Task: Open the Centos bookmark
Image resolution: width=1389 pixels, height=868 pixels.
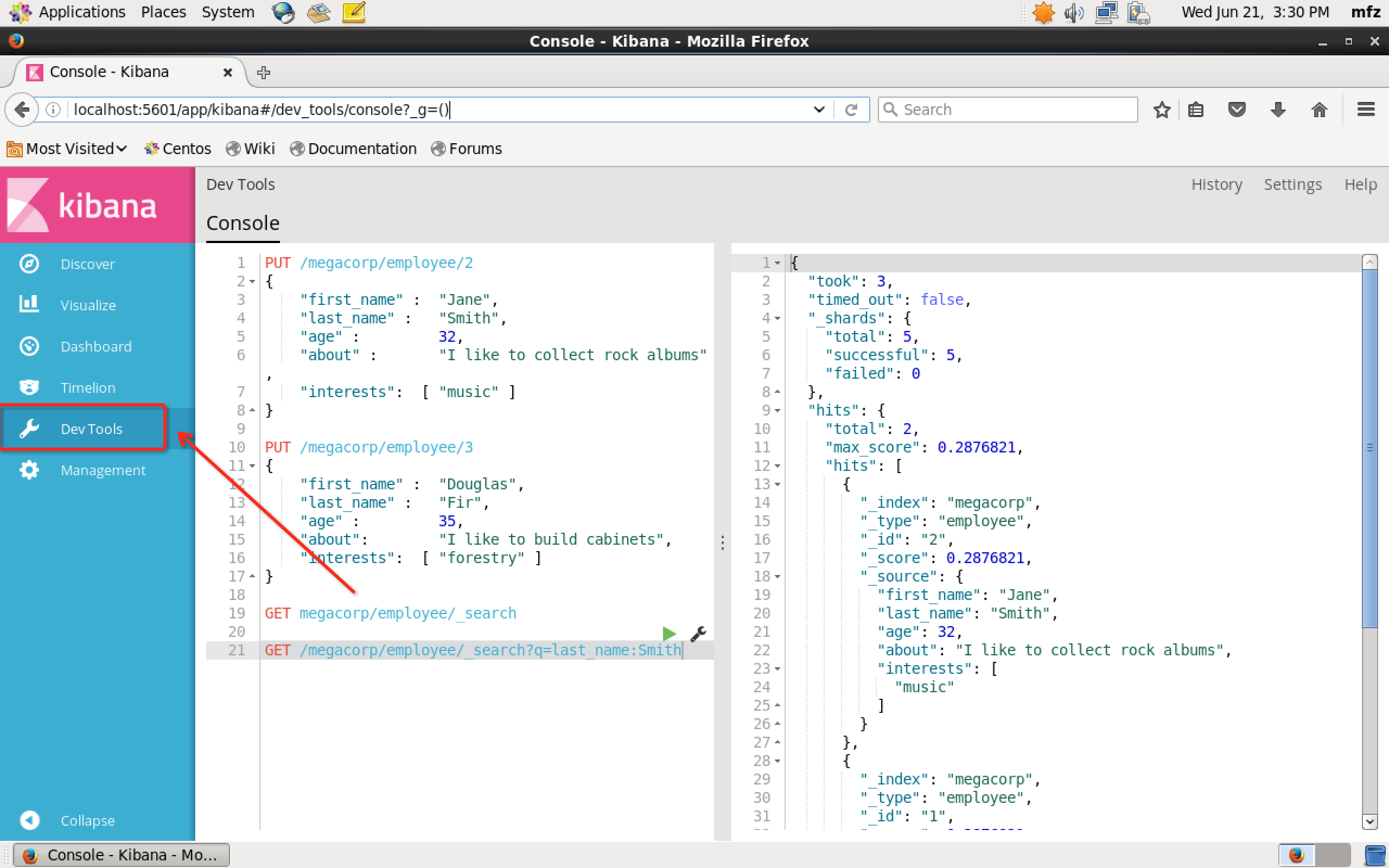Action: click(x=177, y=149)
